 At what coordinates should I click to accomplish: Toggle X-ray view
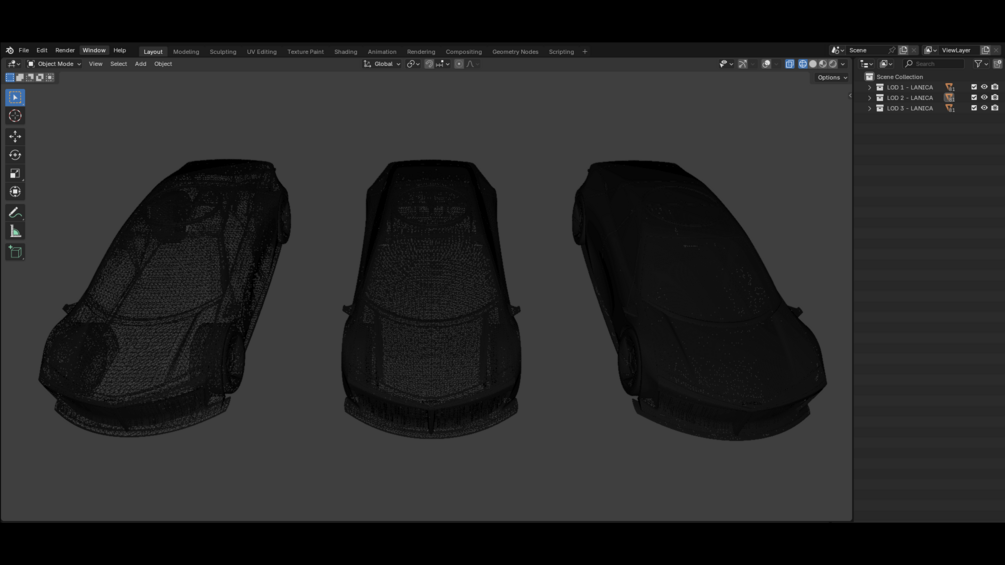790,64
